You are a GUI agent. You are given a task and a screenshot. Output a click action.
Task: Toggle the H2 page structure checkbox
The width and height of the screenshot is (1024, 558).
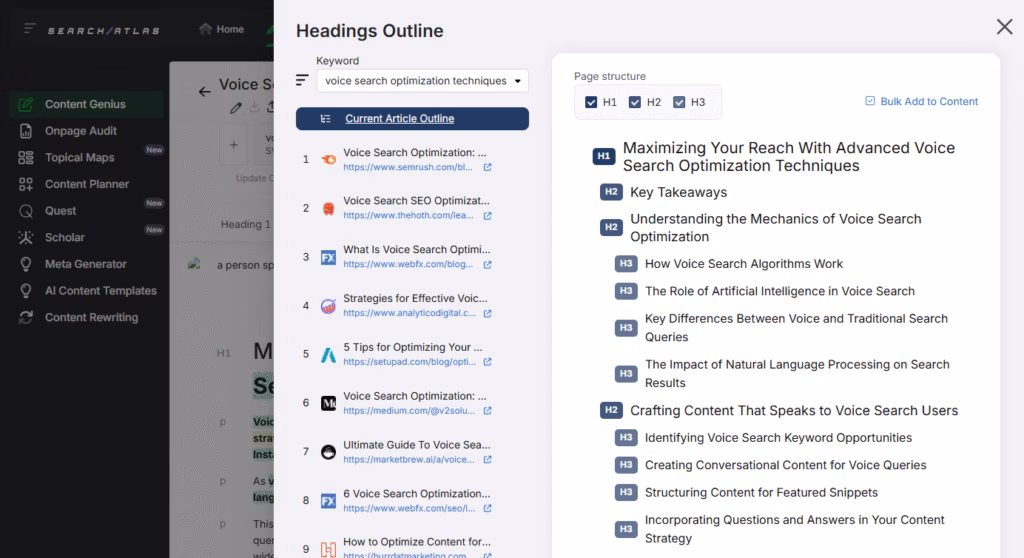tap(635, 102)
